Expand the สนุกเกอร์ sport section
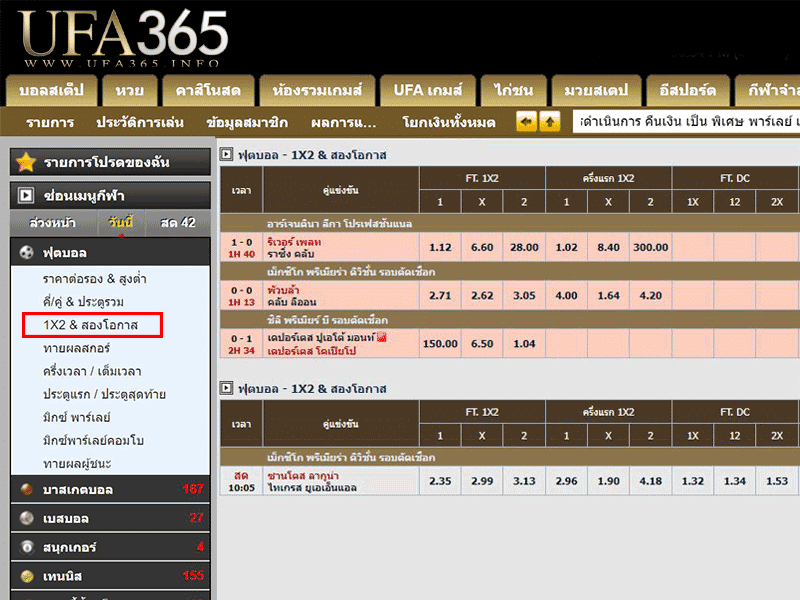The width and height of the screenshot is (800, 600). (110, 547)
